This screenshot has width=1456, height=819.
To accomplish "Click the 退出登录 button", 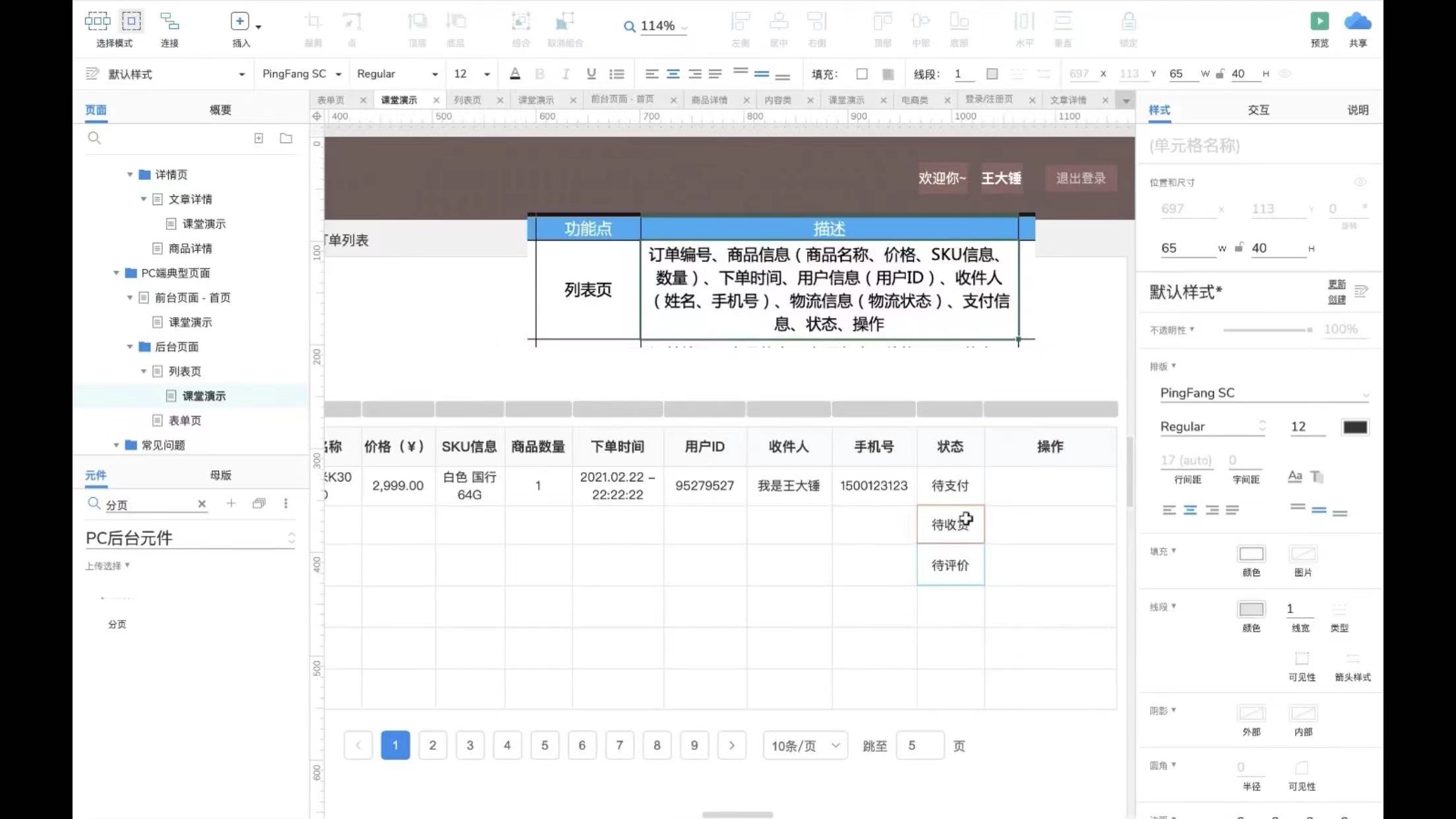I will coord(1081,178).
